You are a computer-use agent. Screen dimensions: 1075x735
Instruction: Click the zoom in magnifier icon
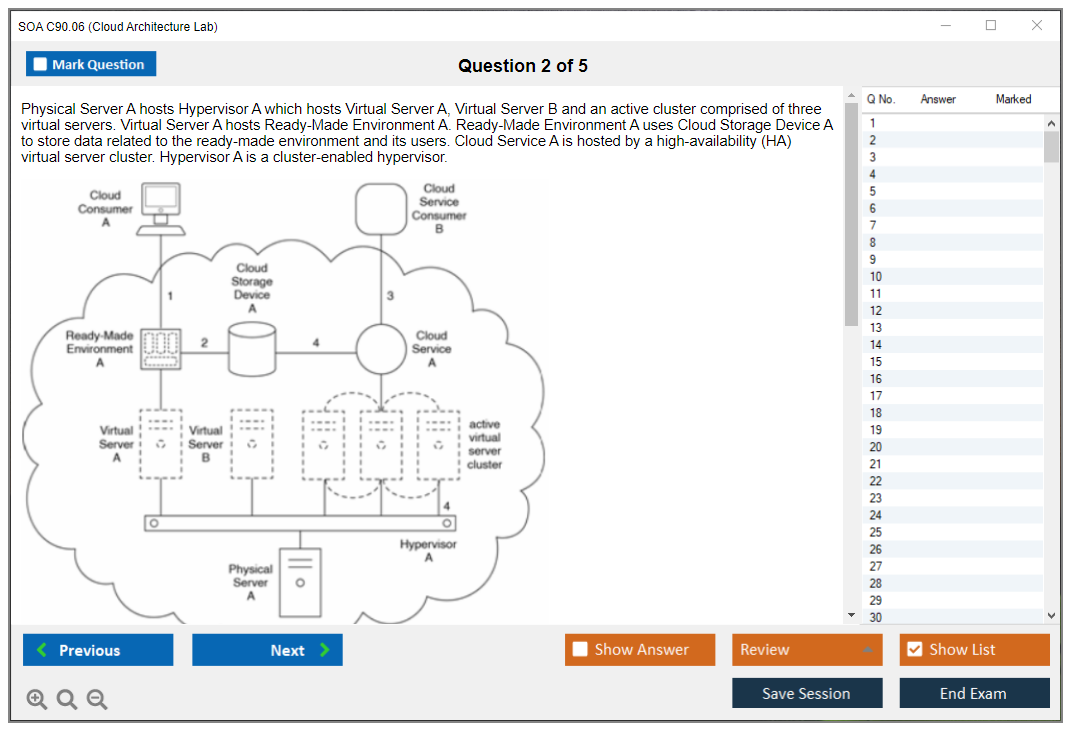(37, 700)
